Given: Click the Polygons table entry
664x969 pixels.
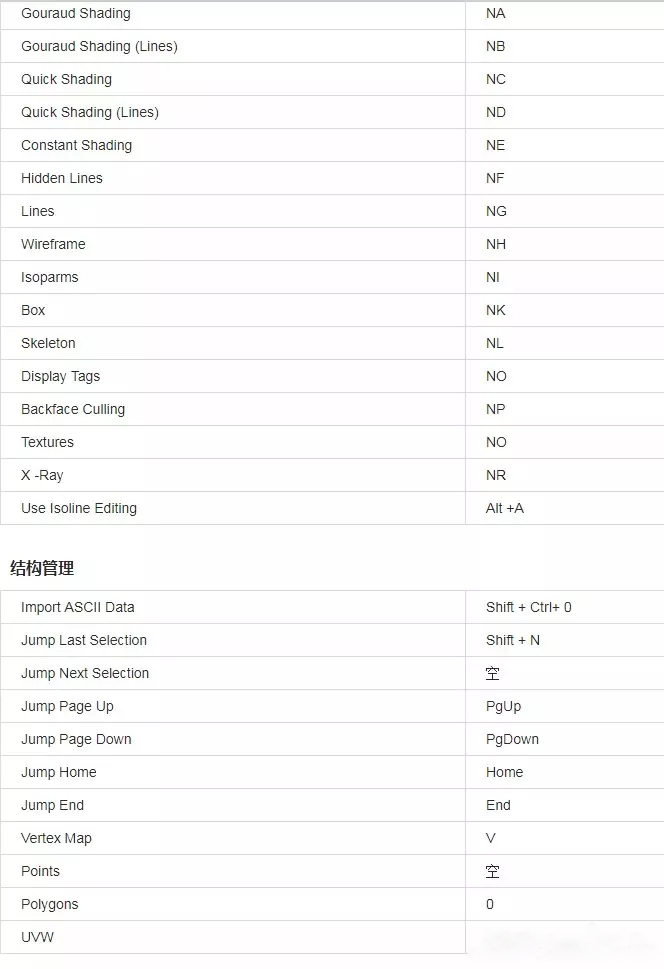Looking at the screenshot, I should pyautogui.click(x=49, y=904).
